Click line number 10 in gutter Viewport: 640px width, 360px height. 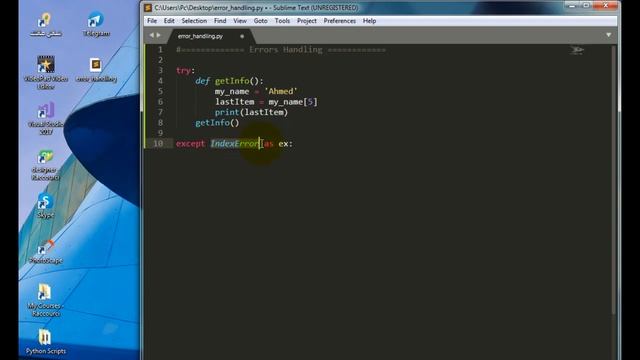tap(158, 143)
